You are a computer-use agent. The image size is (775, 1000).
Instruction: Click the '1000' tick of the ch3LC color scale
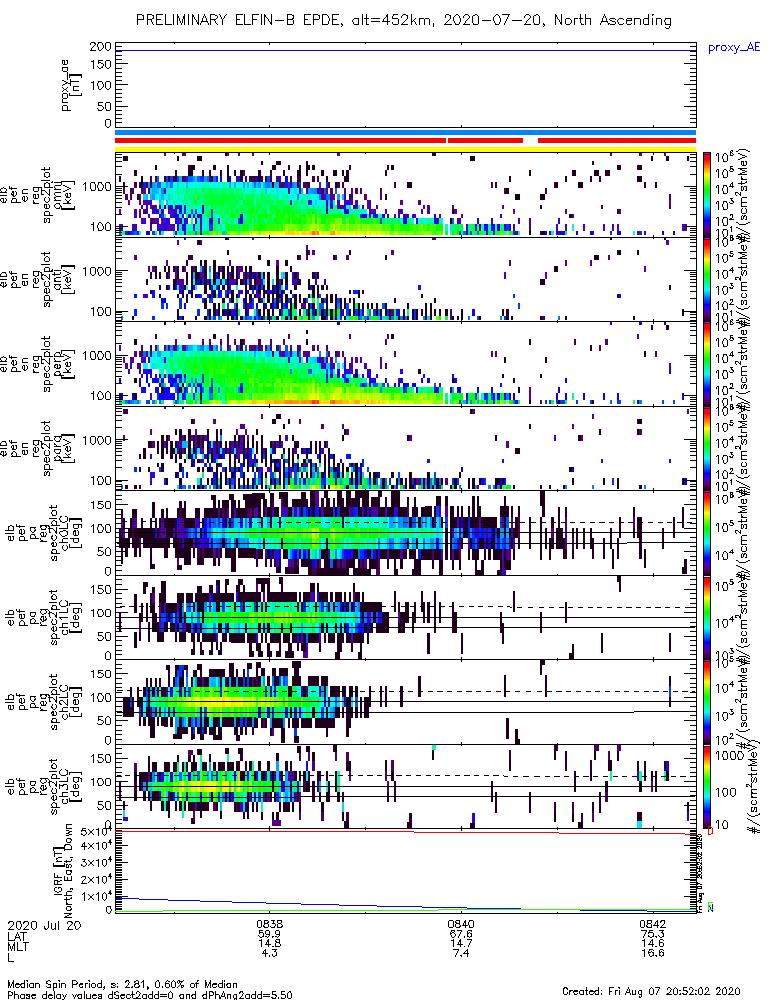728,756
